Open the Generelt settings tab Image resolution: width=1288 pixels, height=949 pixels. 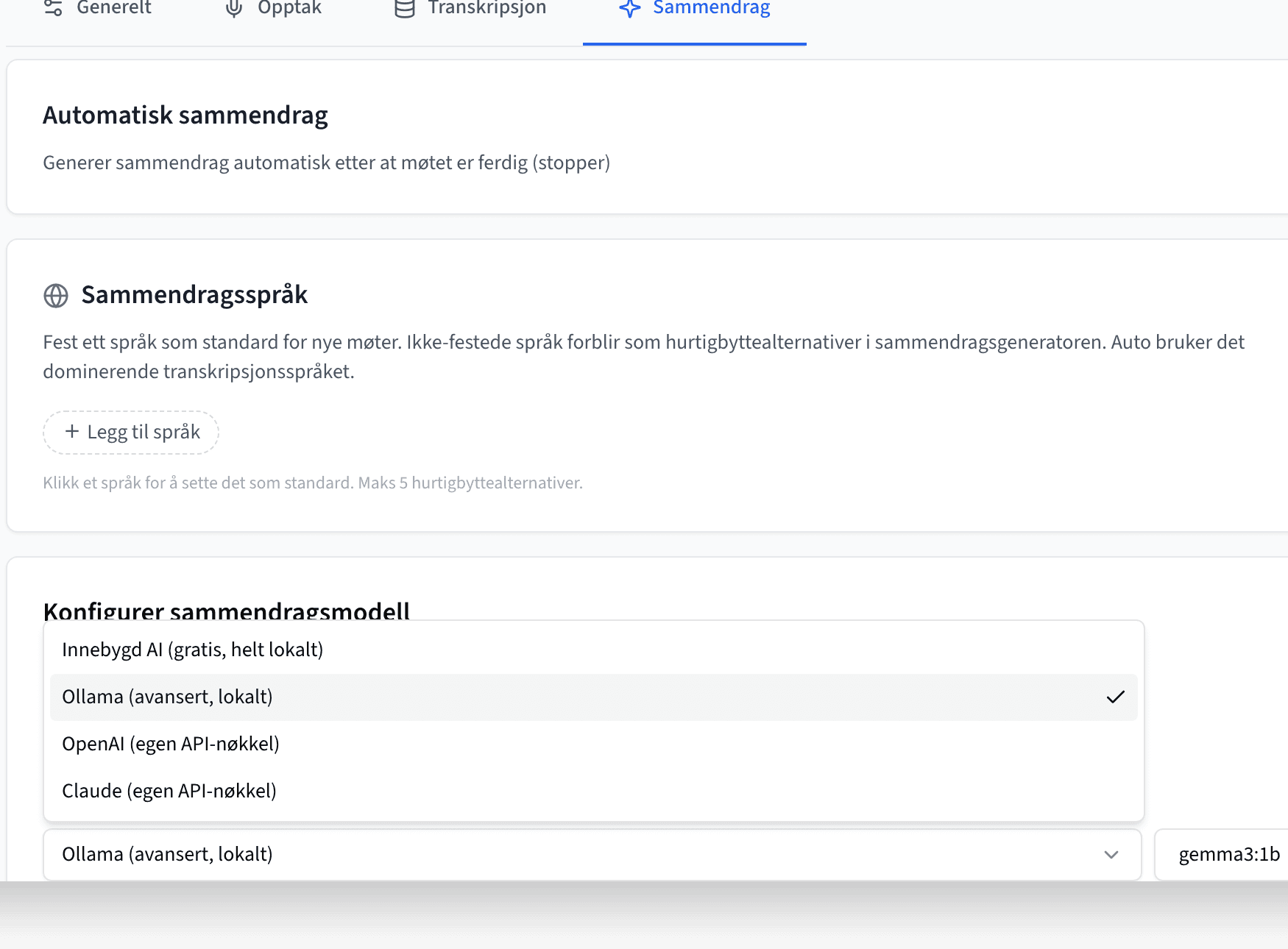(97, 9)
